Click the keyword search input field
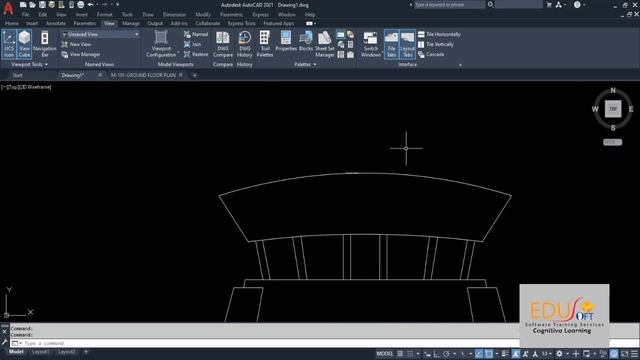This screenshot has height=360, width=640. pyautogui.click(x=450, y=5)
